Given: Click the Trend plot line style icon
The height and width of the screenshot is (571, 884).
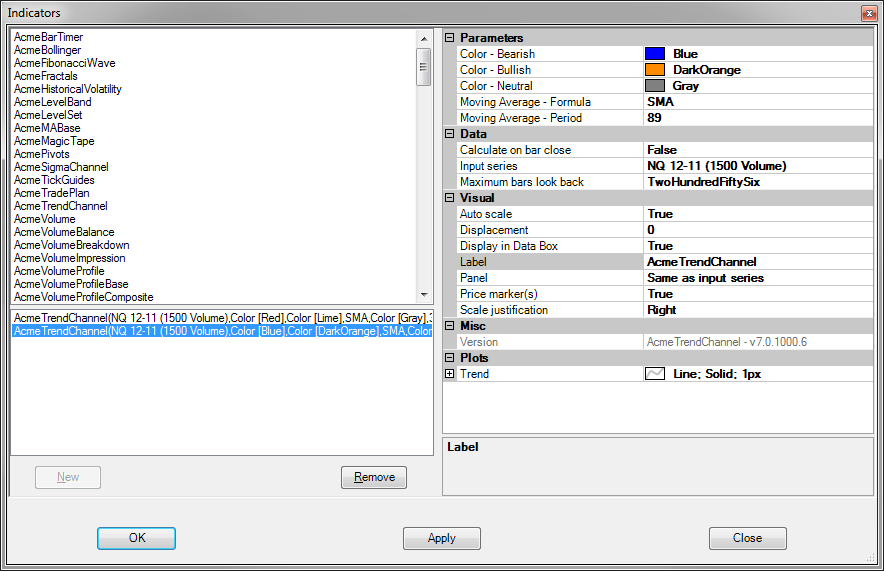Looking at the screenshot, I should (655, 374).
